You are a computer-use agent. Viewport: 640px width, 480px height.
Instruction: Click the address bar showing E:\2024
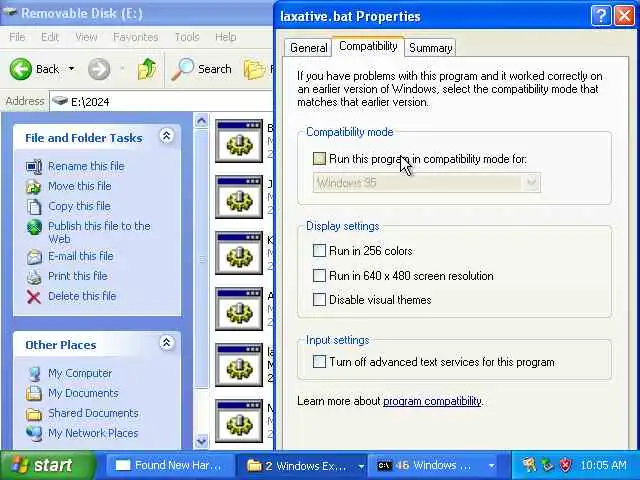tap(161, 101)
